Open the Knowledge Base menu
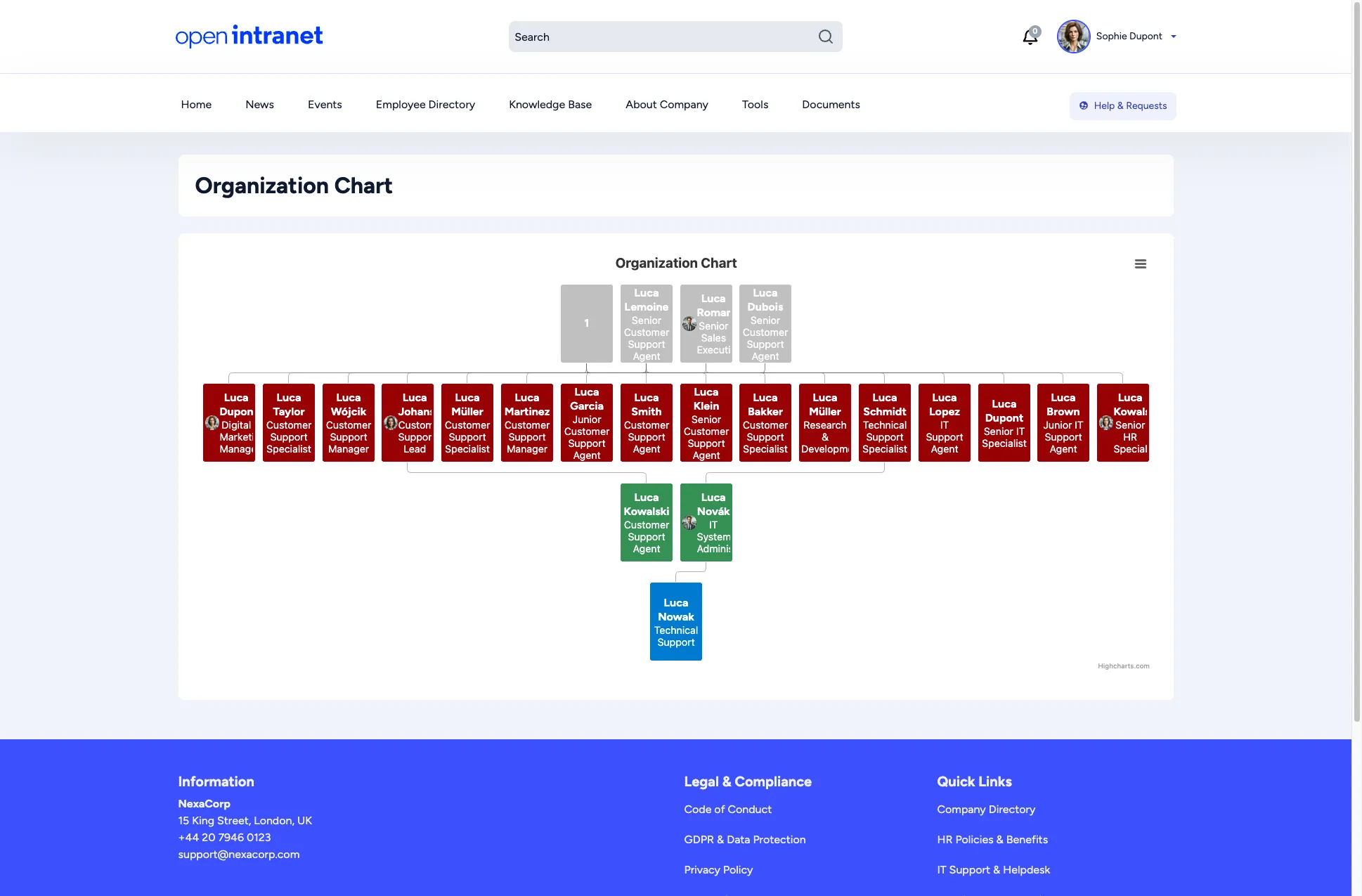 click(x=550, y=105)
